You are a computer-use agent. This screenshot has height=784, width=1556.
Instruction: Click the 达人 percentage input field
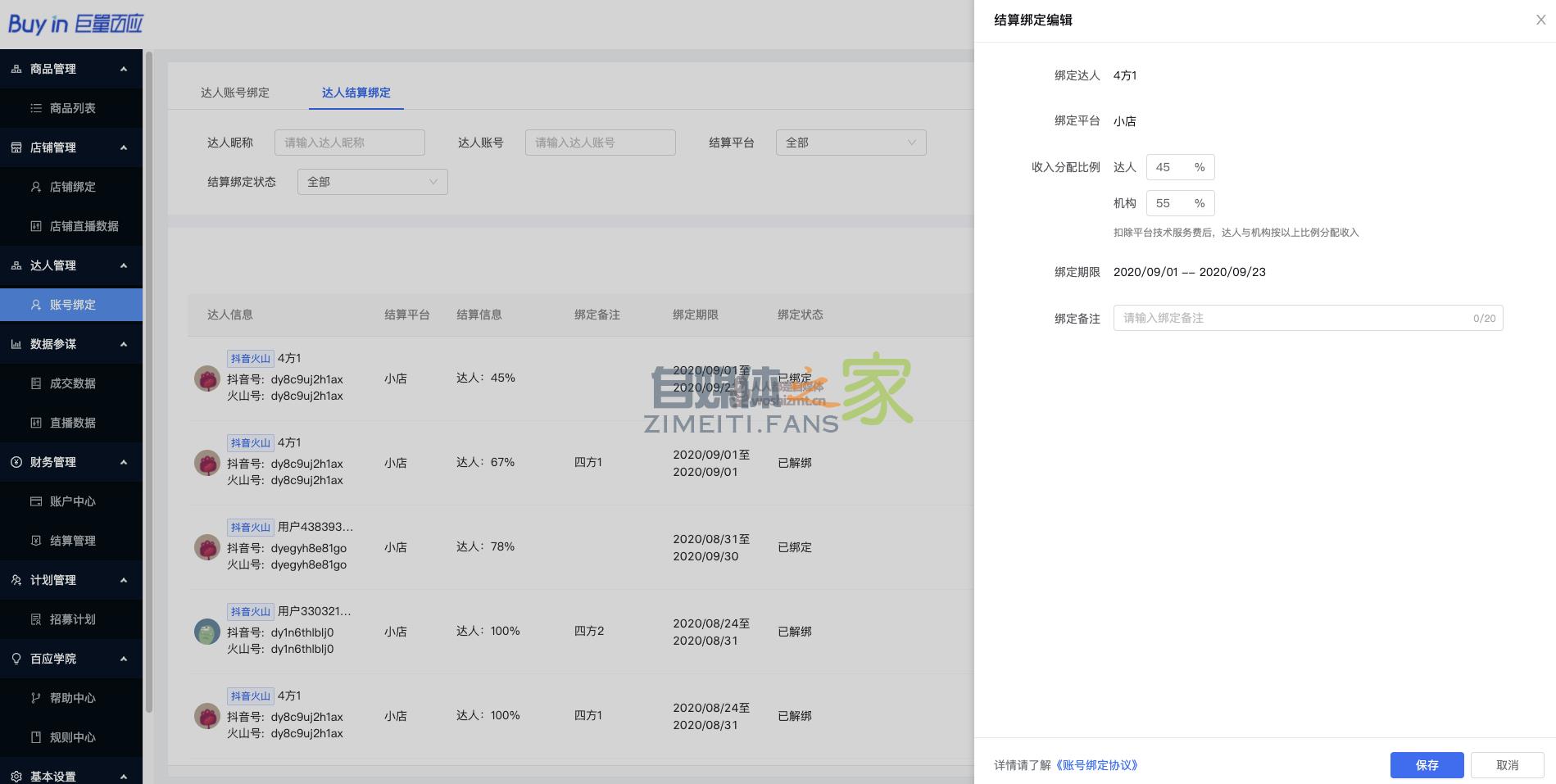(x=1169, y=167)
